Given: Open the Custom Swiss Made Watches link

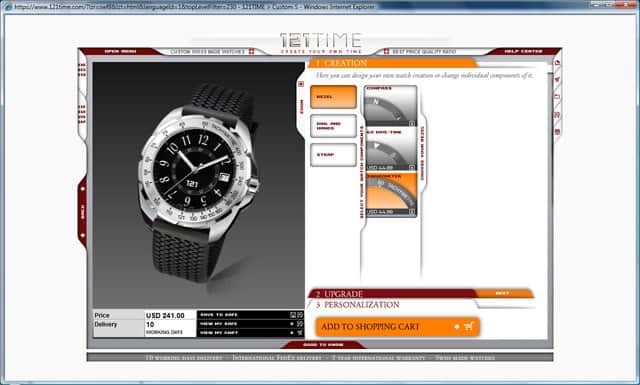Looking at the screenshot, I should pos(207,52).
